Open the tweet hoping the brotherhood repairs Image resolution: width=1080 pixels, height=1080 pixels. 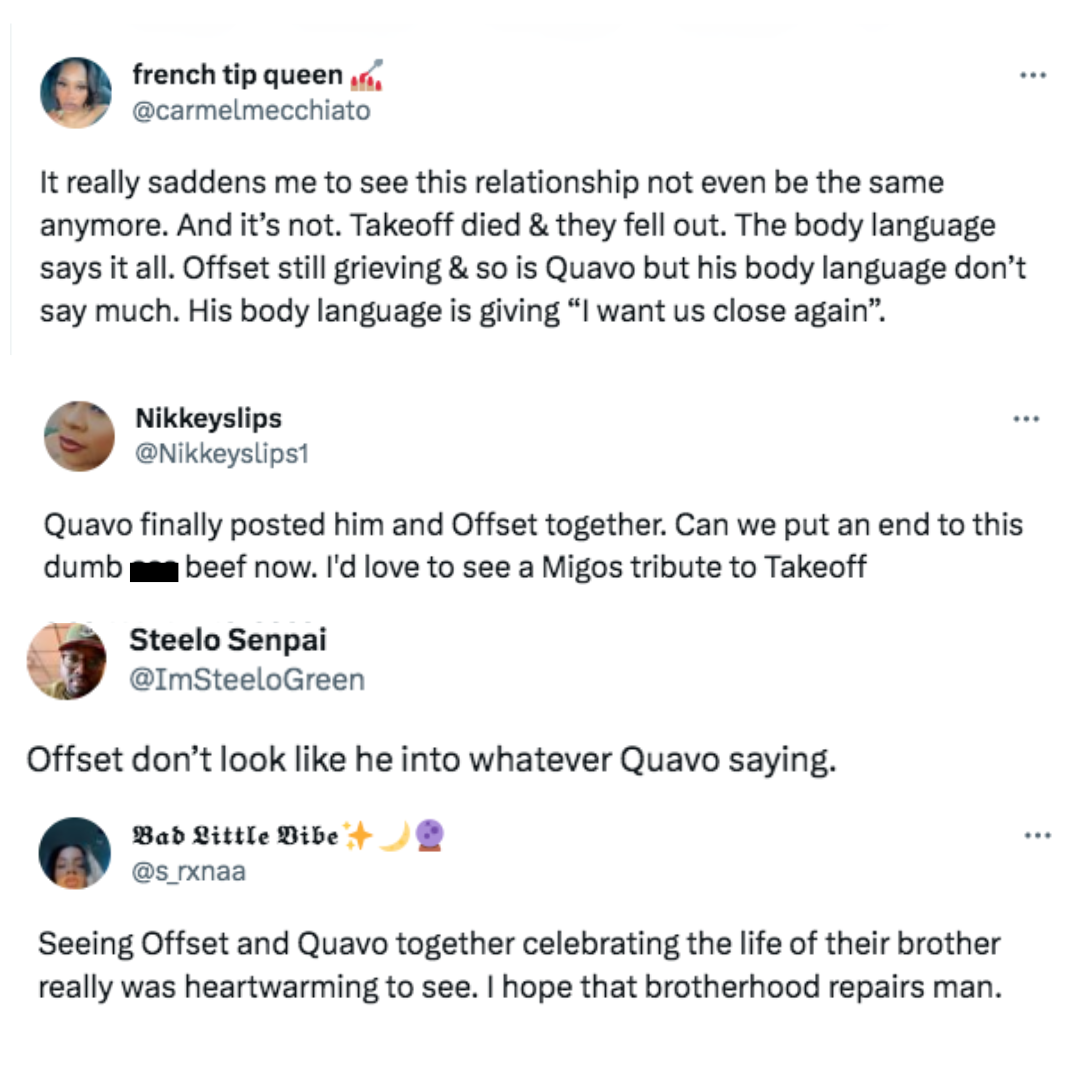pyautogui.click(x=519, y=965)
